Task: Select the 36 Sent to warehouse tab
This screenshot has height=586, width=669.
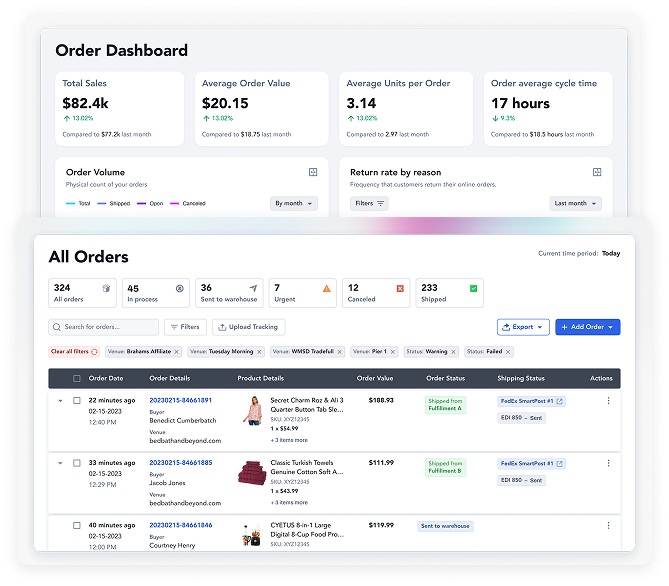Action: (229, 293)
